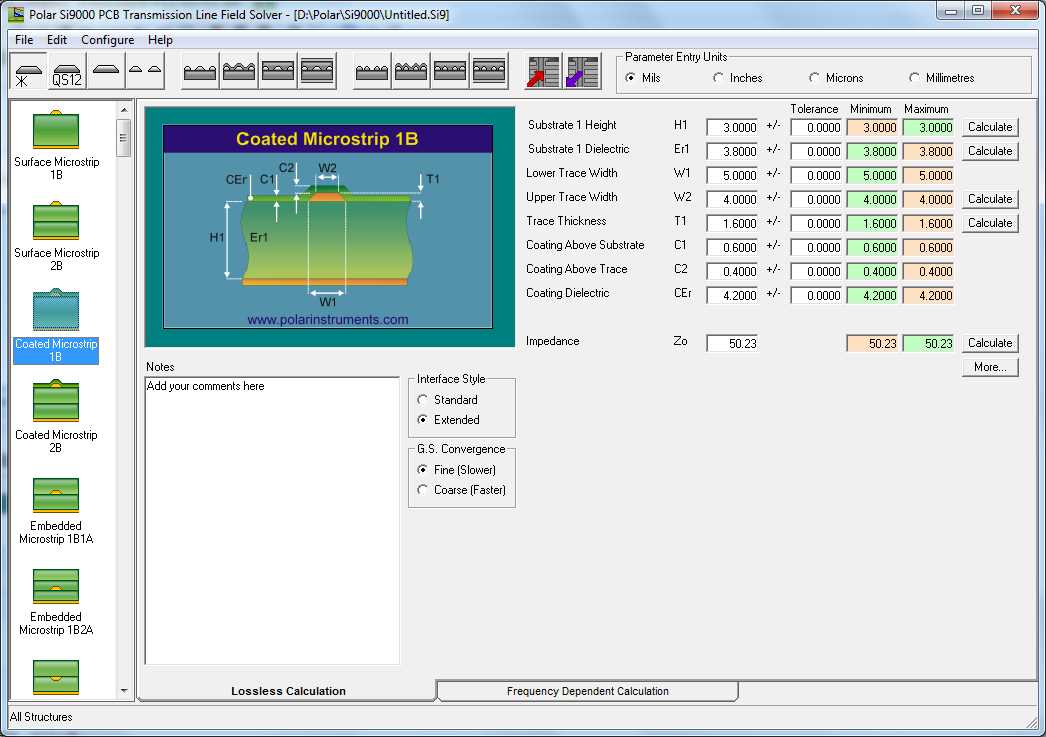Viewport: 1046px width, 737px height.
Task: Click the Impedance maximum 50.23 cell
Action: [928, 343]
